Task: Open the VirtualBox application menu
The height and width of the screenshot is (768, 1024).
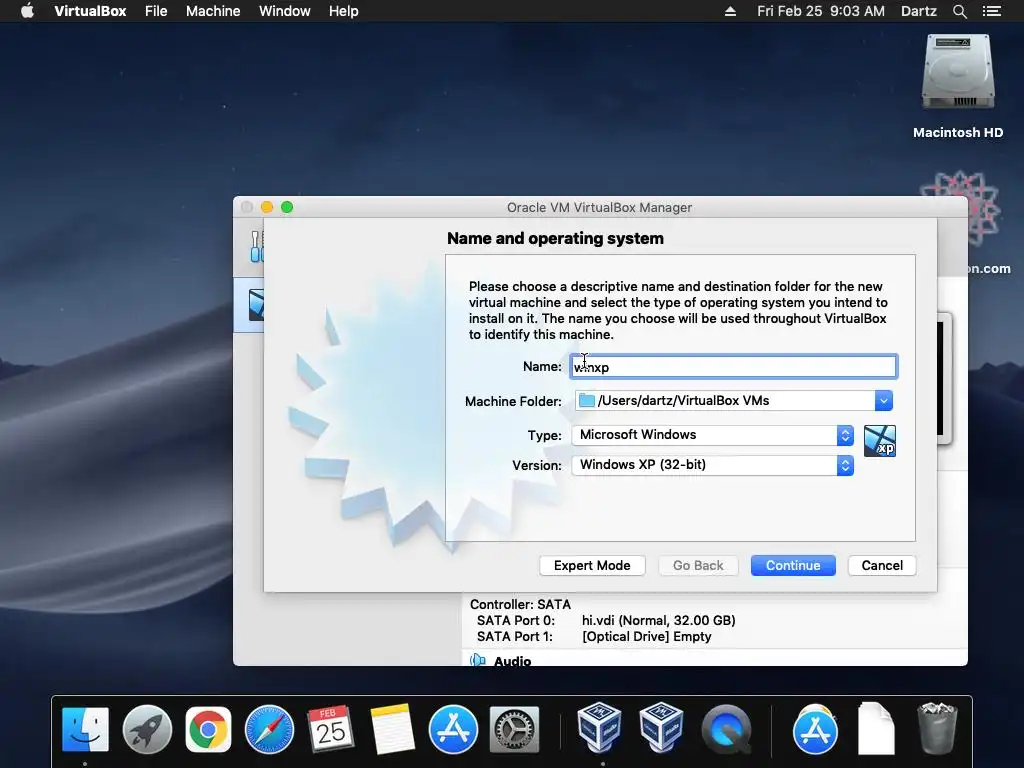Action: (90, 11)
